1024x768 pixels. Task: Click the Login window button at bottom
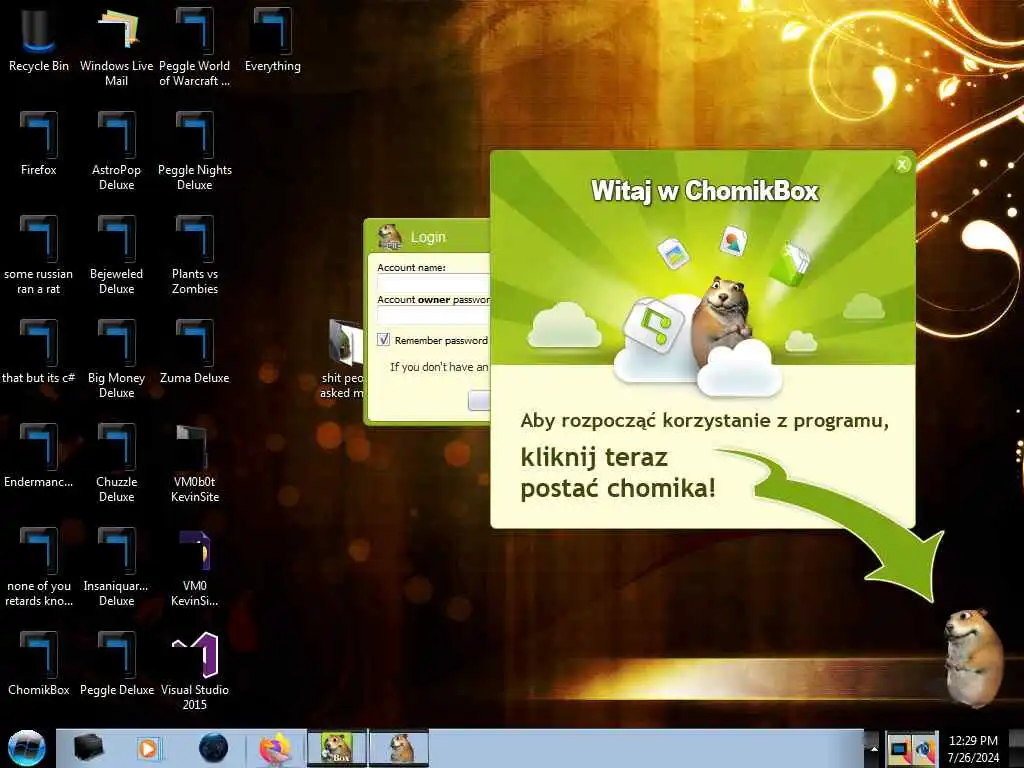tap(479, 400)
